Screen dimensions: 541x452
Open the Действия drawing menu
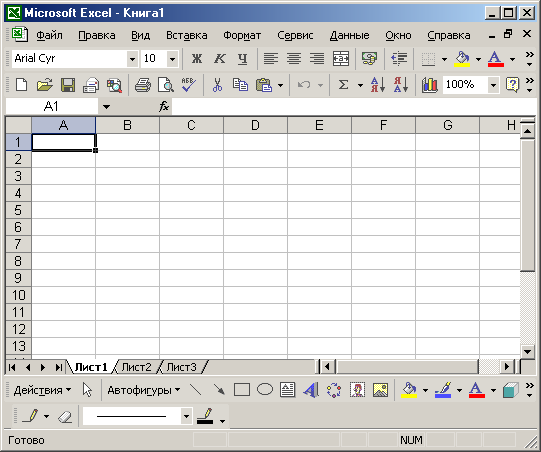click(x=42, y=390)
